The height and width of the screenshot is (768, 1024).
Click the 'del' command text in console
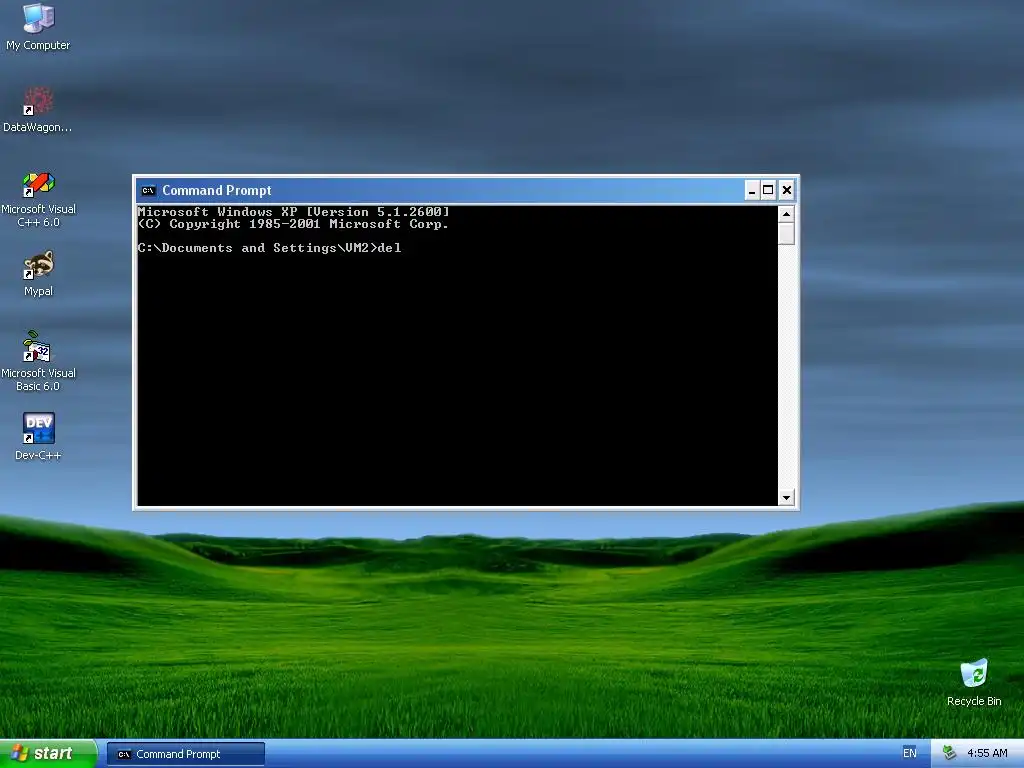(x=390, y=248)
